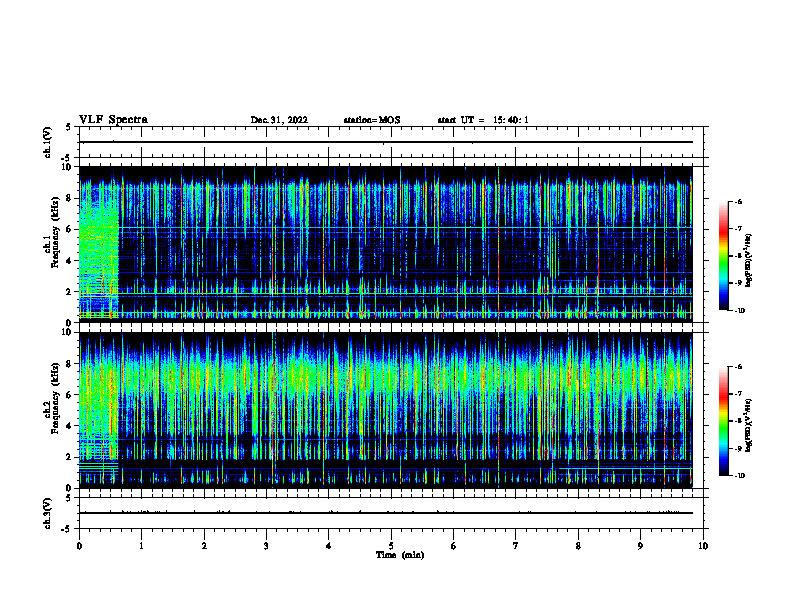Click the '0' tick on the time axis

[x=79, y=546]
